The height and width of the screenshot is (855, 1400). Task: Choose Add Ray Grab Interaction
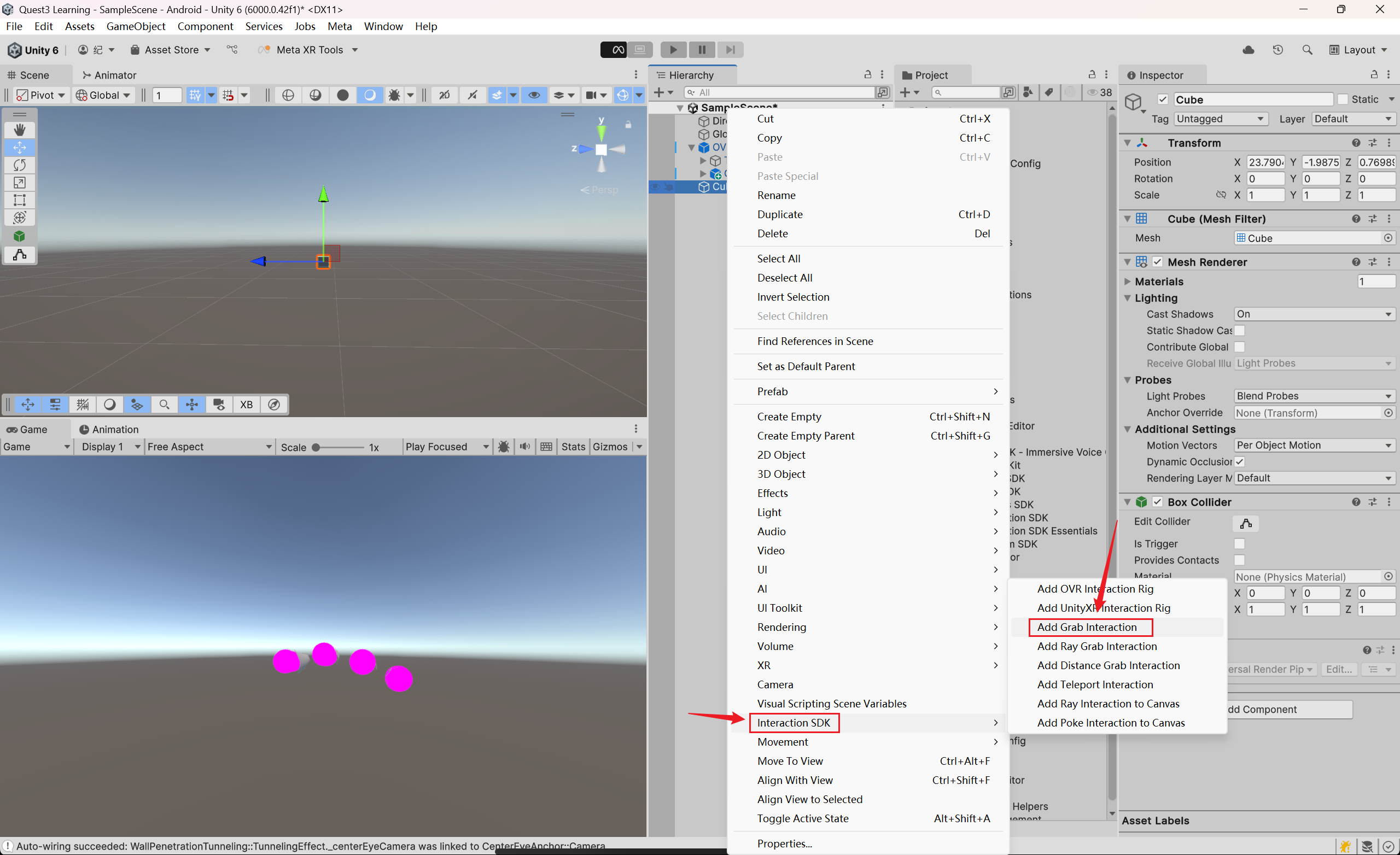tap(1096, 647)
